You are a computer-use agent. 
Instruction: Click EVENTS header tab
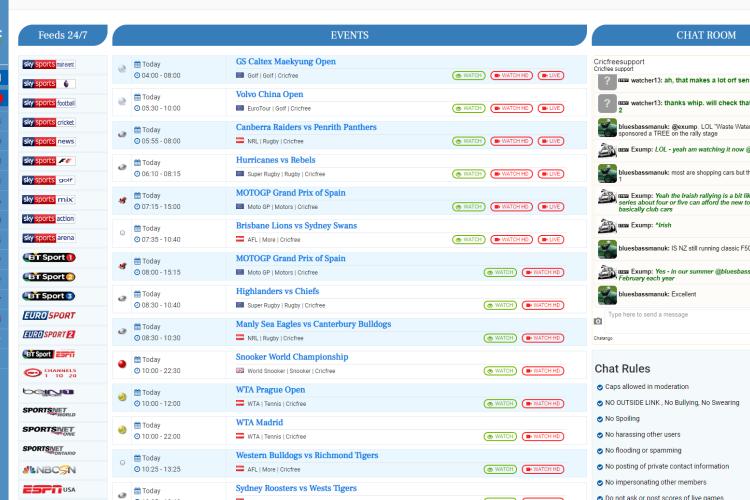tap(349, 35)
